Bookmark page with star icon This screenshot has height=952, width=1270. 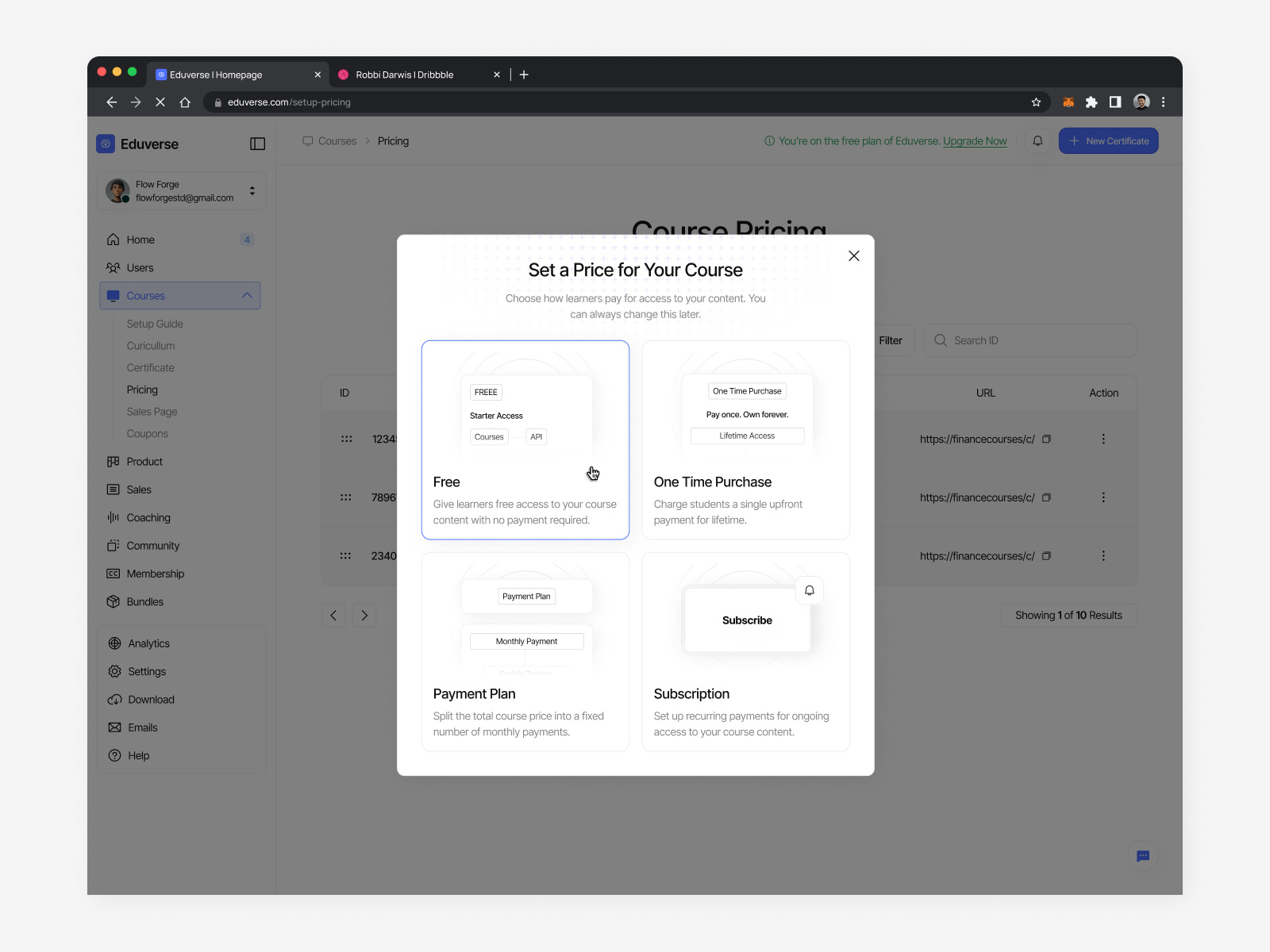point(1036,102)
